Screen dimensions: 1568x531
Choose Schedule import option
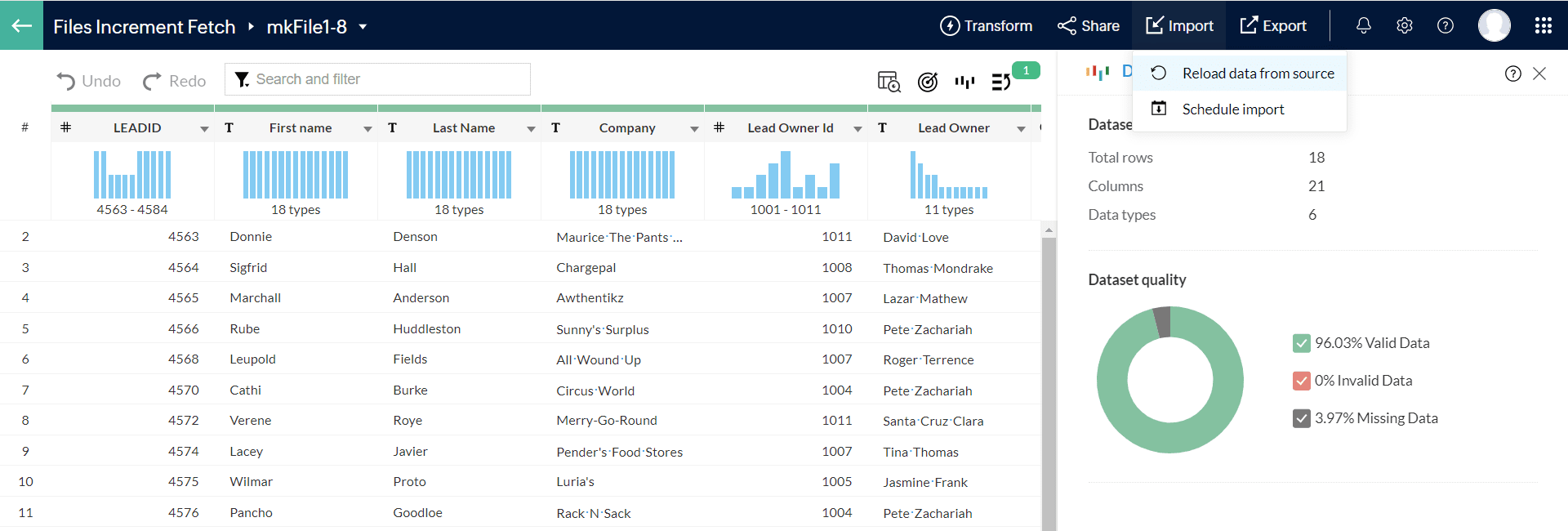(x=1232, y=109)
